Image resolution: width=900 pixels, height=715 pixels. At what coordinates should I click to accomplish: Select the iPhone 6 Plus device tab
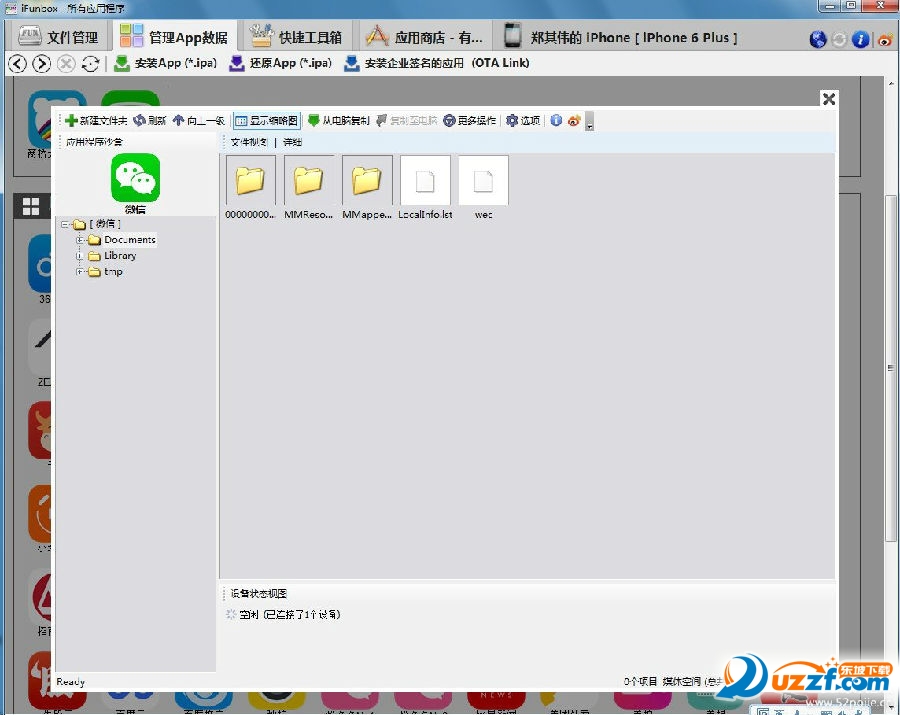[x=620, y=37]
